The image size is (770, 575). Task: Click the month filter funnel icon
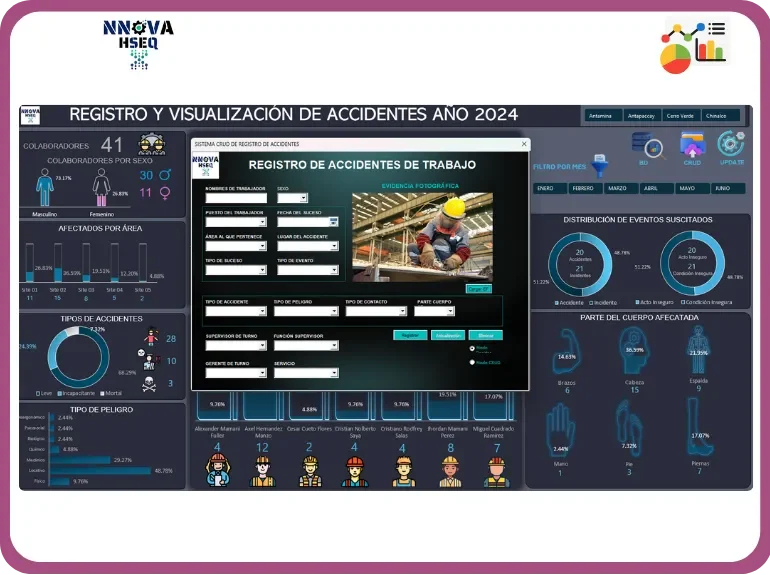[x=601, y=164]
